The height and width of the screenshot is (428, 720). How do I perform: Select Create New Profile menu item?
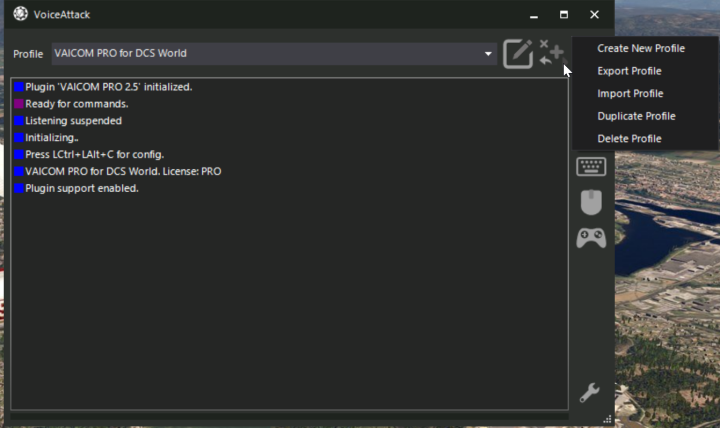click(641, 48)
